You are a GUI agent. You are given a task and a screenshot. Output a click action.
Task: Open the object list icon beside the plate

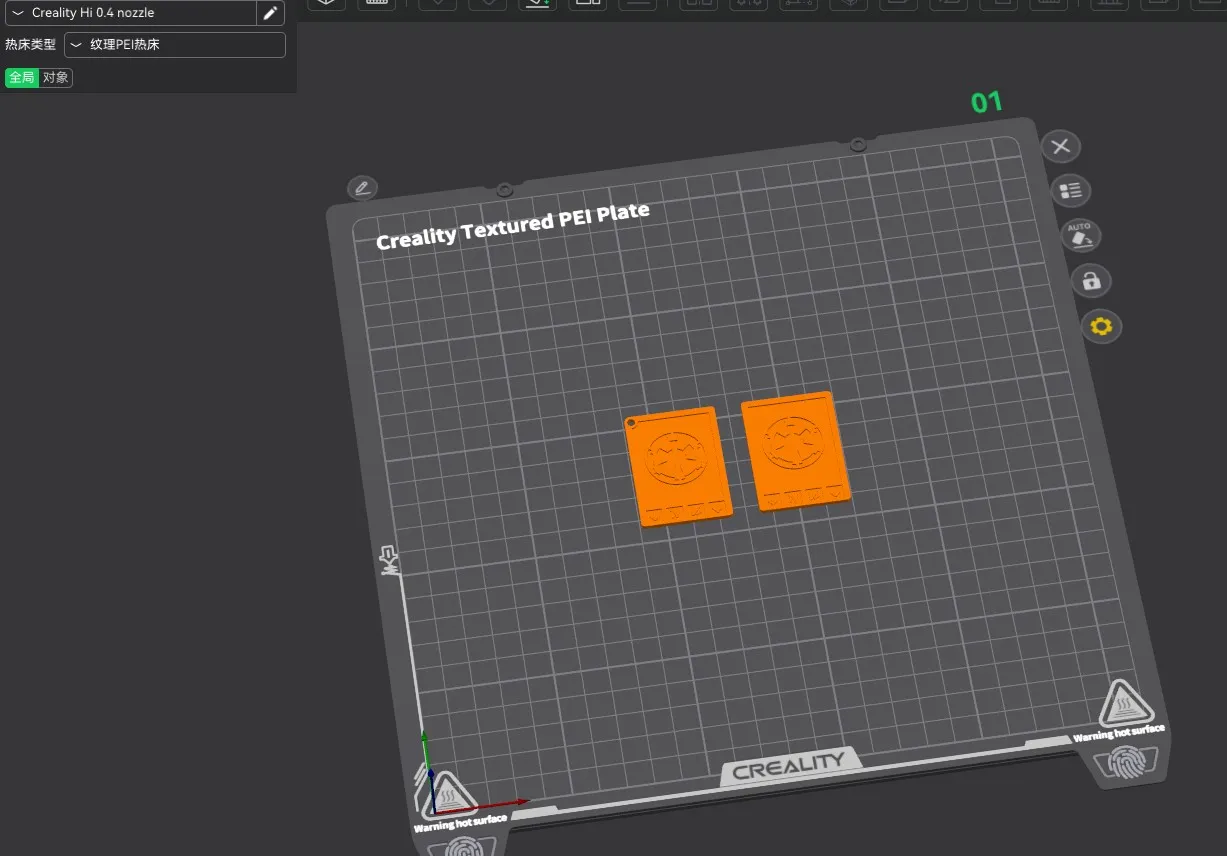1070,190
